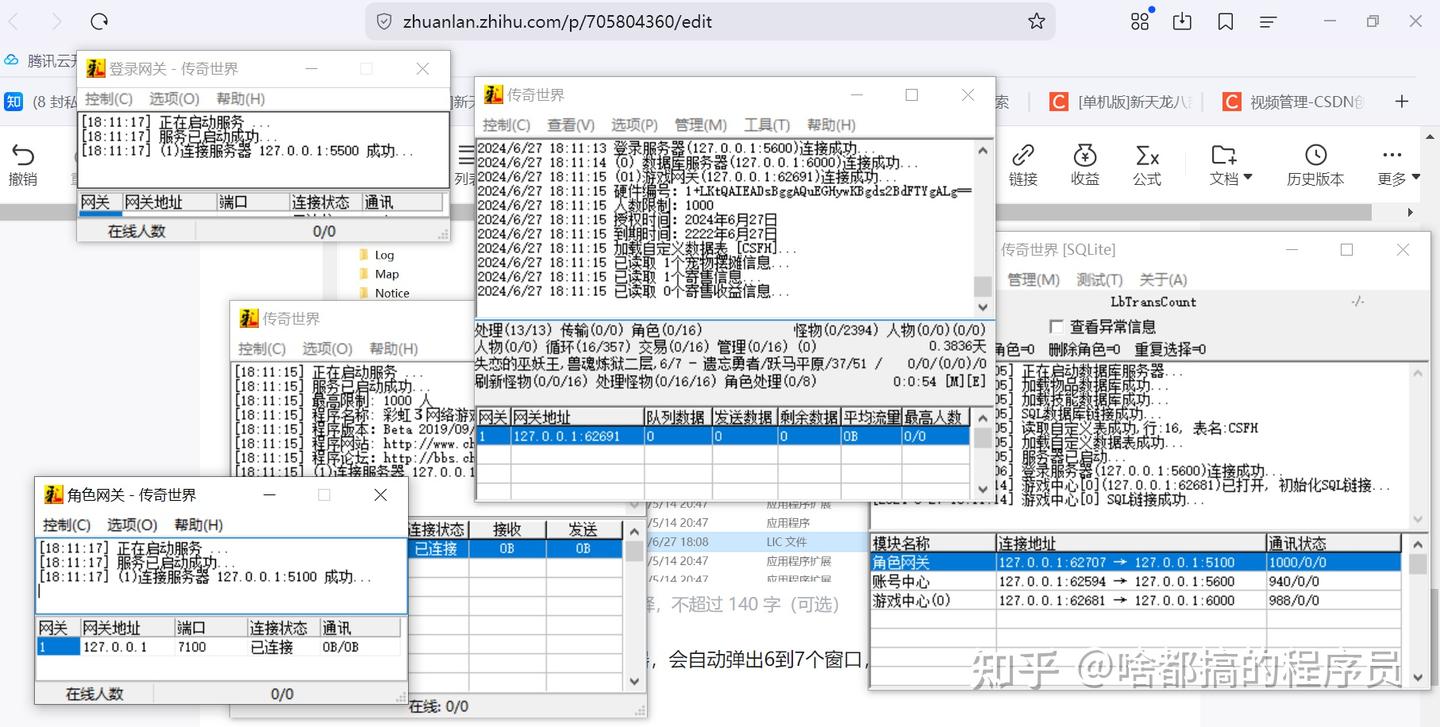Open site info shield icon in address bar
Viewport: 1440px width, 727px height.
coord(384,21)
